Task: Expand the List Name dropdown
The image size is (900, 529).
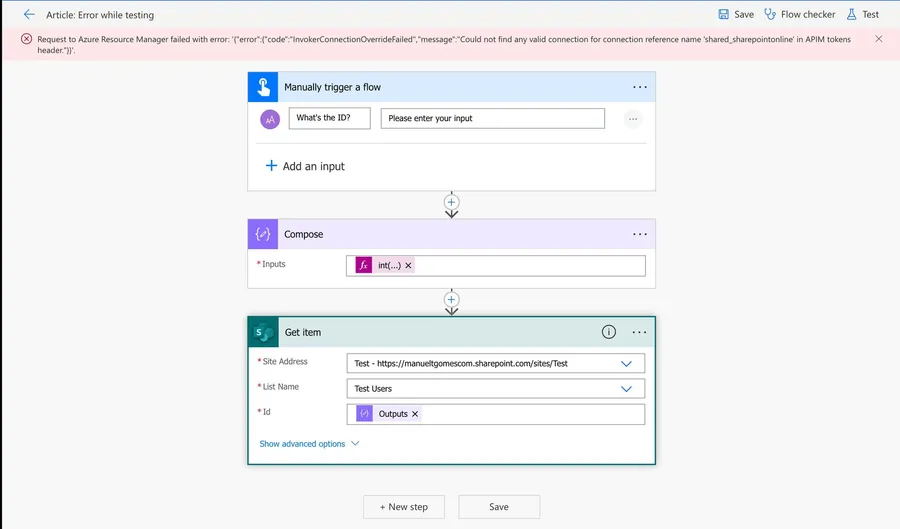Action: coord(626,389)
